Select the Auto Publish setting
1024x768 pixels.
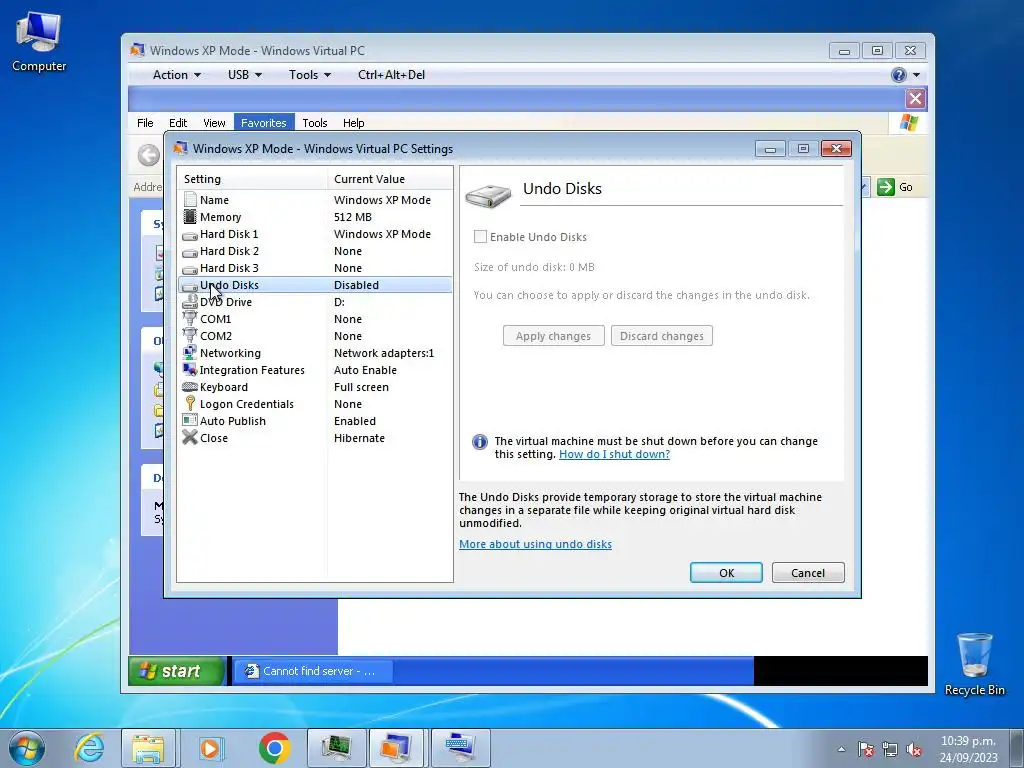click(x=315, y=421)
